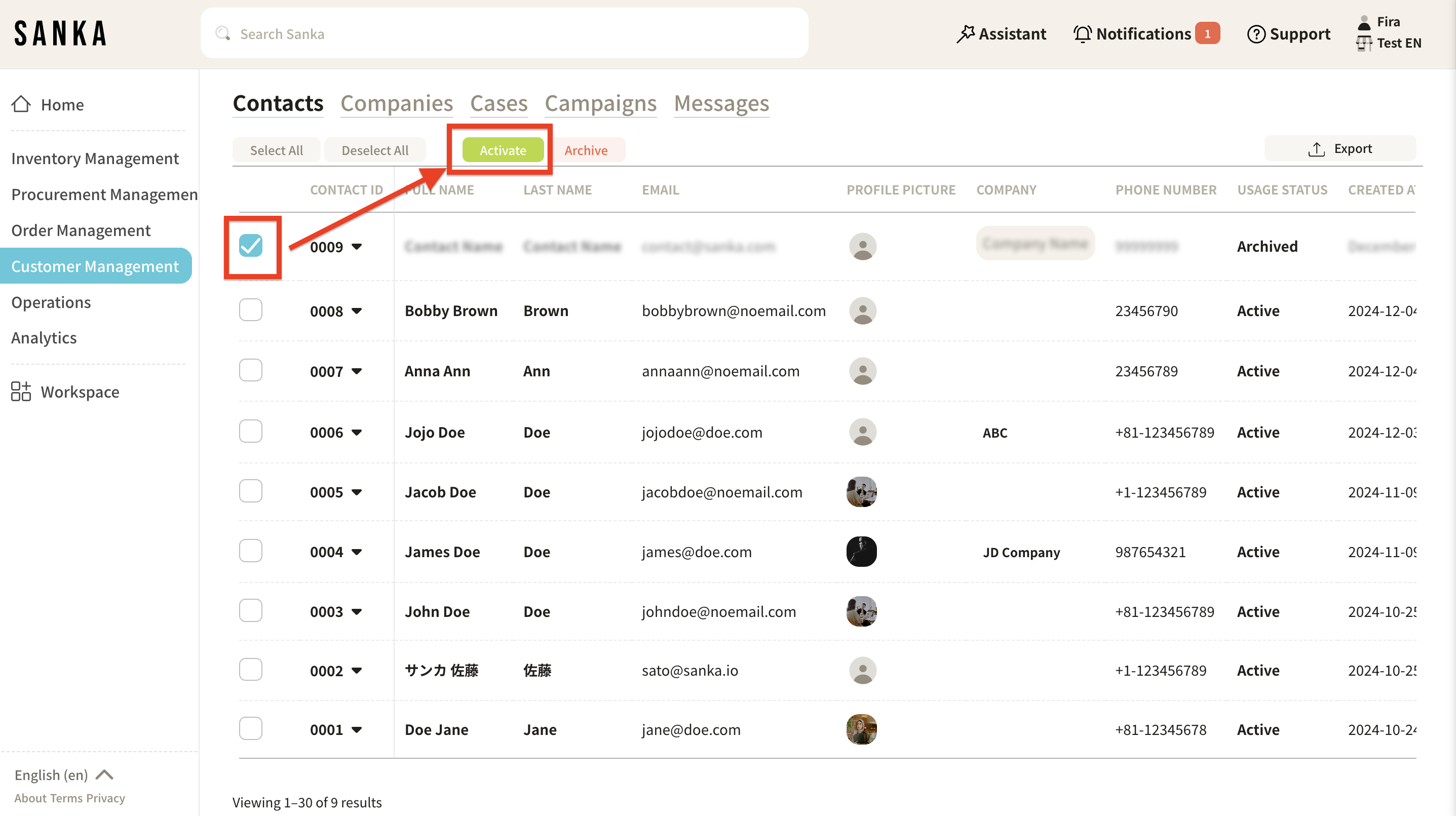Select the James Doe row checkbox
Viewport: 1456px width, 816px height.
pos(250,551)
